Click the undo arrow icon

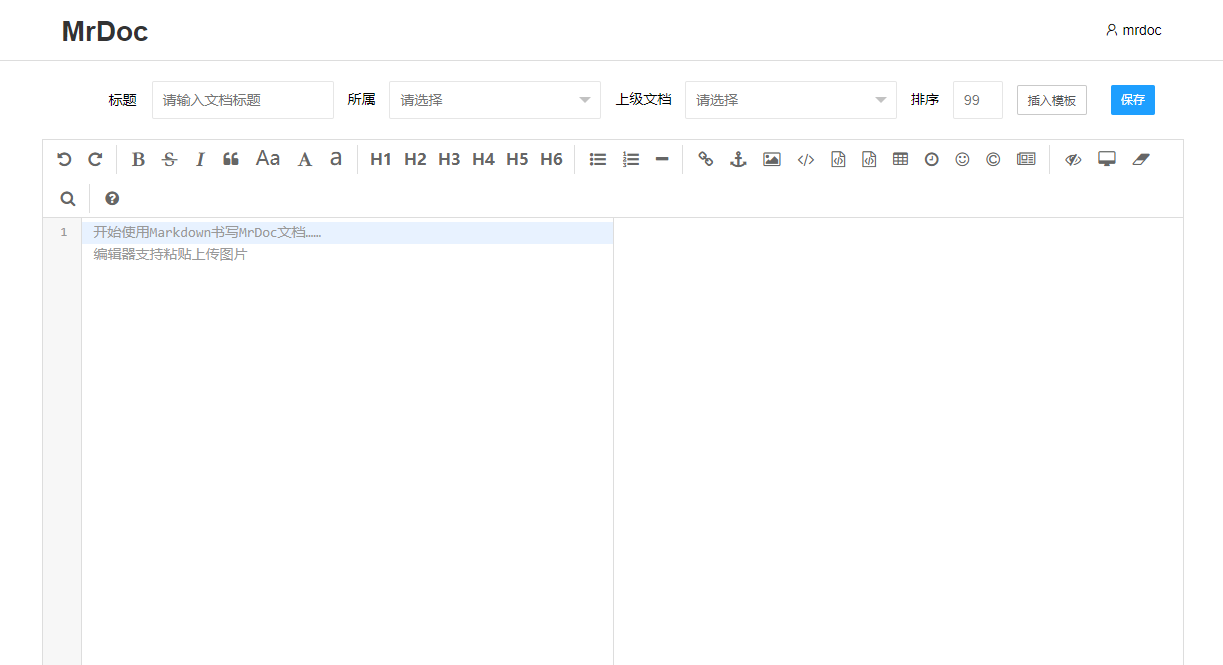(x=64, y=159)
